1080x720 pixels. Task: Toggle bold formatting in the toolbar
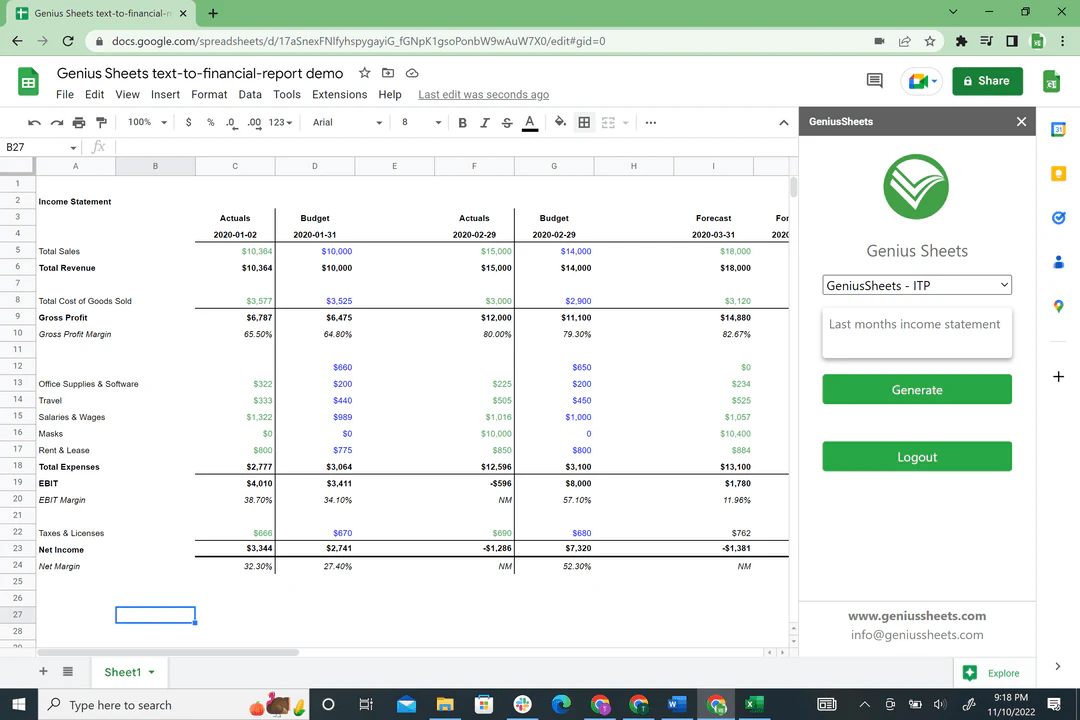(462, 122)
